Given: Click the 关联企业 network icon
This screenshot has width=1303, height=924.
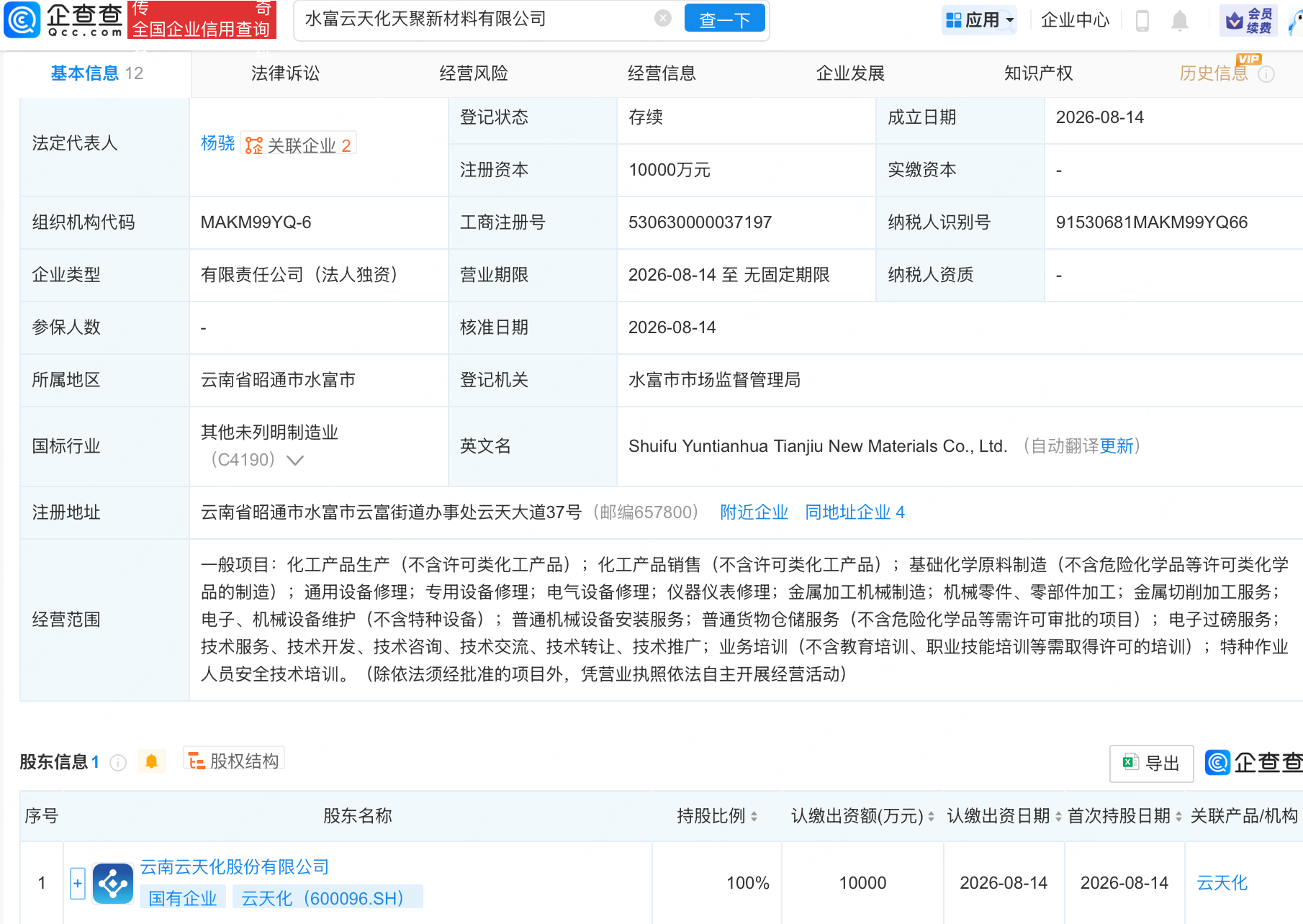Looking at the screenshot, I should pyautogui.click(x=253, y=145).
